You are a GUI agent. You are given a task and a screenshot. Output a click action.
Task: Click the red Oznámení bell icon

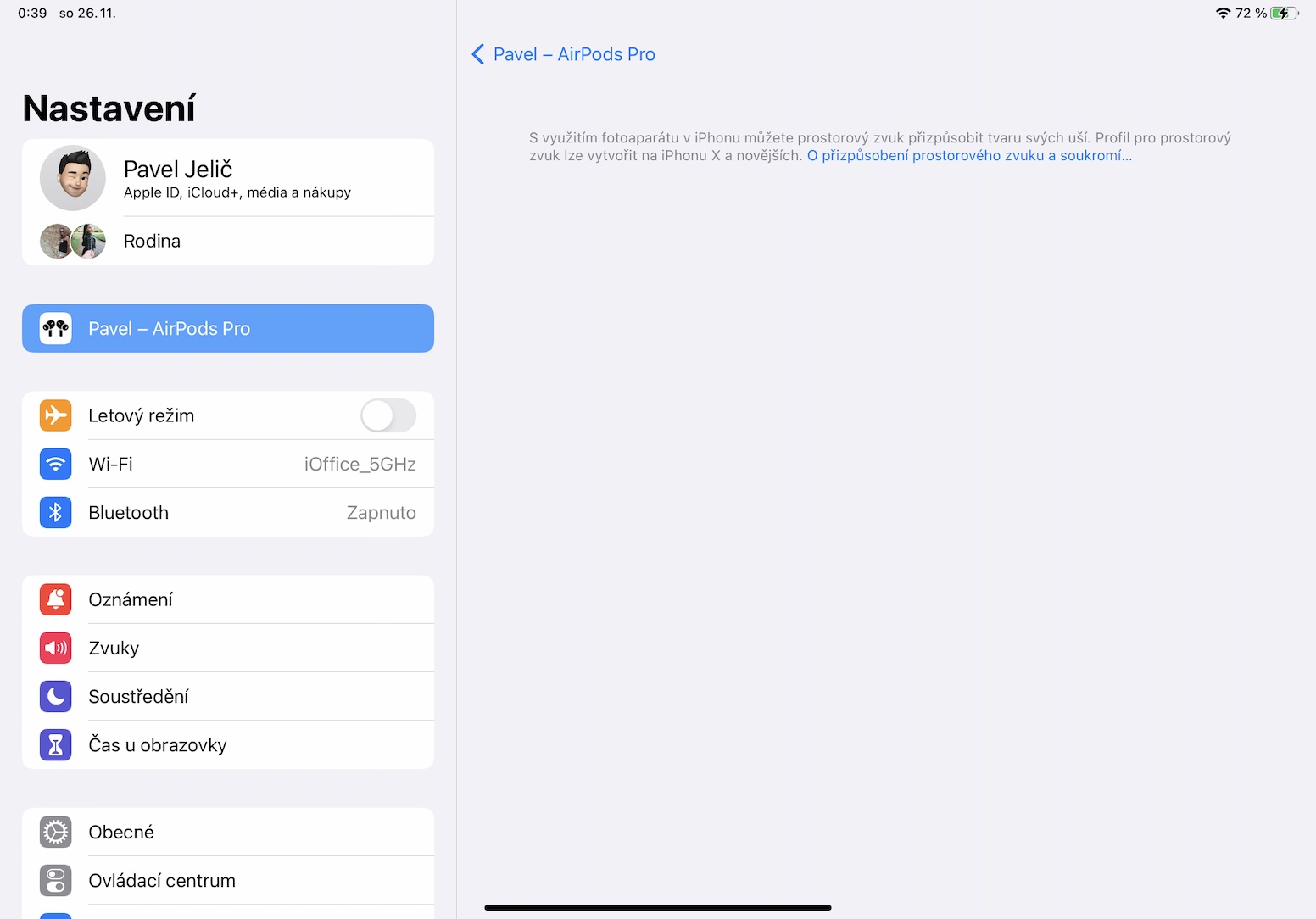[x=56, y=599]
